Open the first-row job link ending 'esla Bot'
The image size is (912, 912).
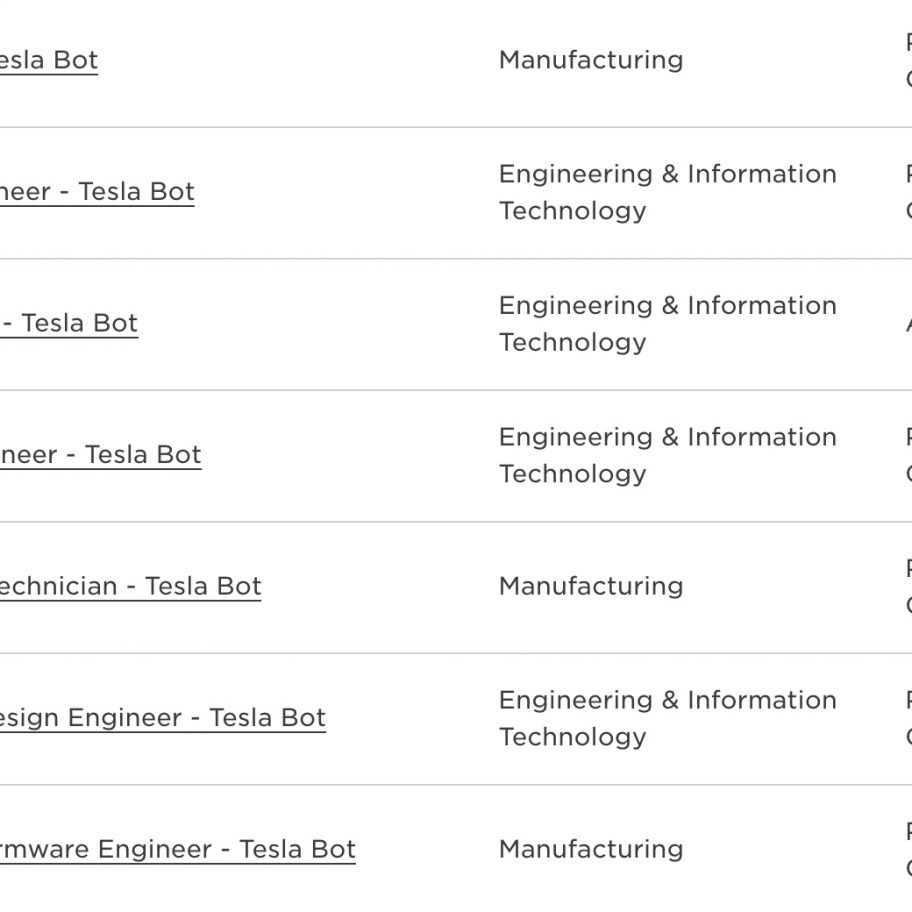(49, 60)
